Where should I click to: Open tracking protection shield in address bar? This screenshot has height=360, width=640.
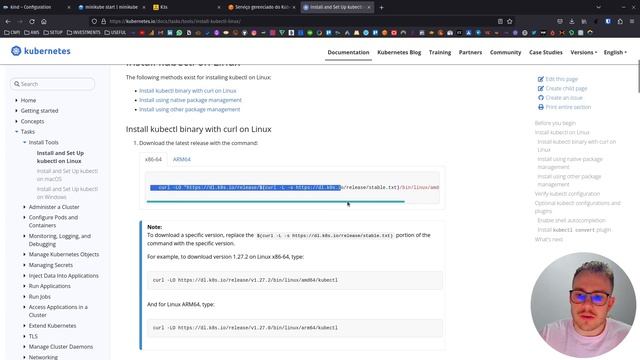click(x=94, y=21)
